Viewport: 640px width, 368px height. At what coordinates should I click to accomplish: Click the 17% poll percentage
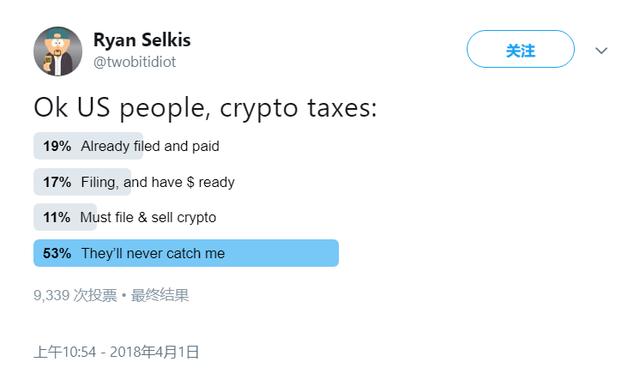pyautogui.click(x=57, y=182)
